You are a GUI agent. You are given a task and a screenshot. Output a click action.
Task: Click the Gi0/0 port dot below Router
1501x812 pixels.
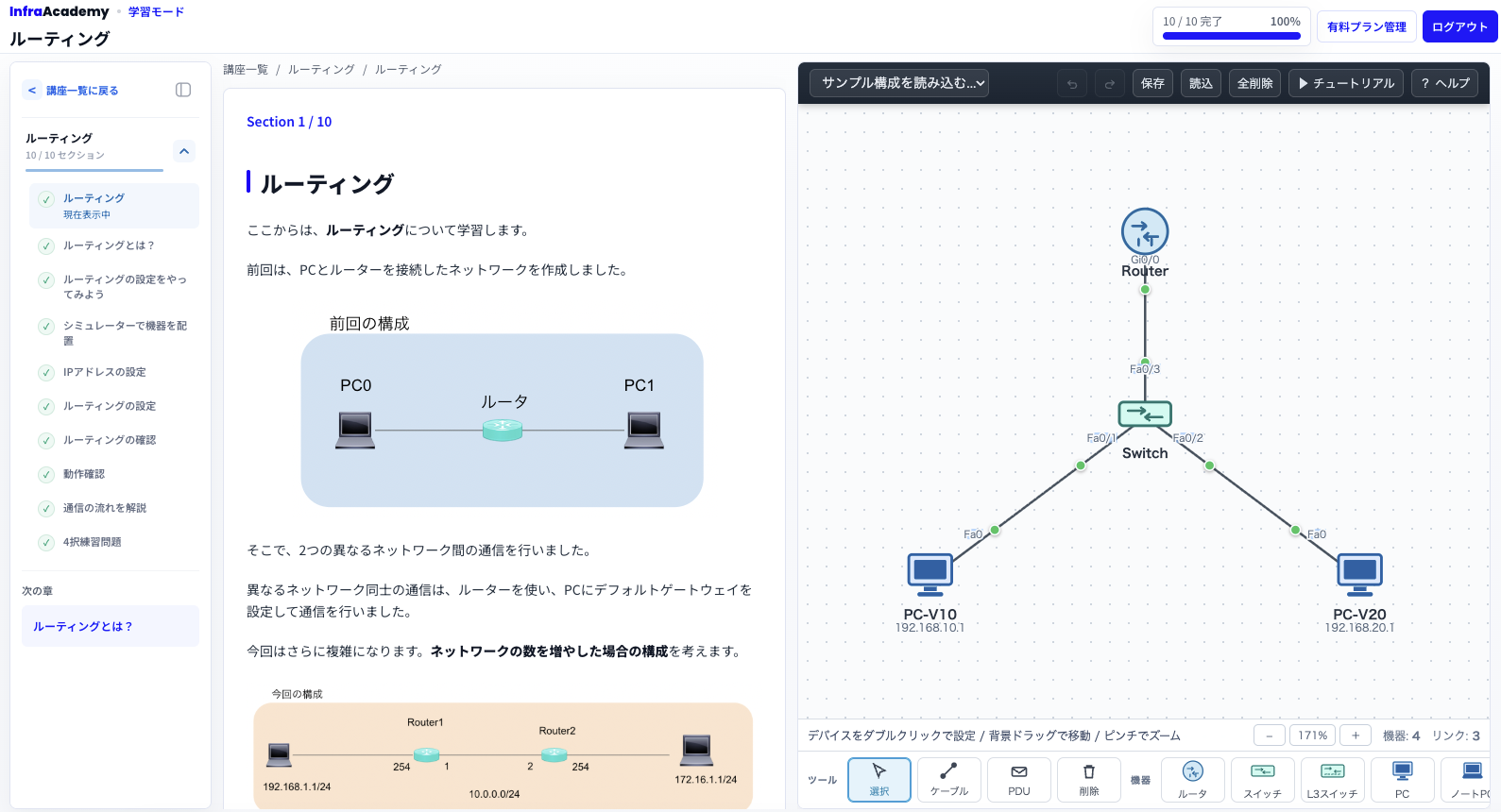tap(1145, 290)
